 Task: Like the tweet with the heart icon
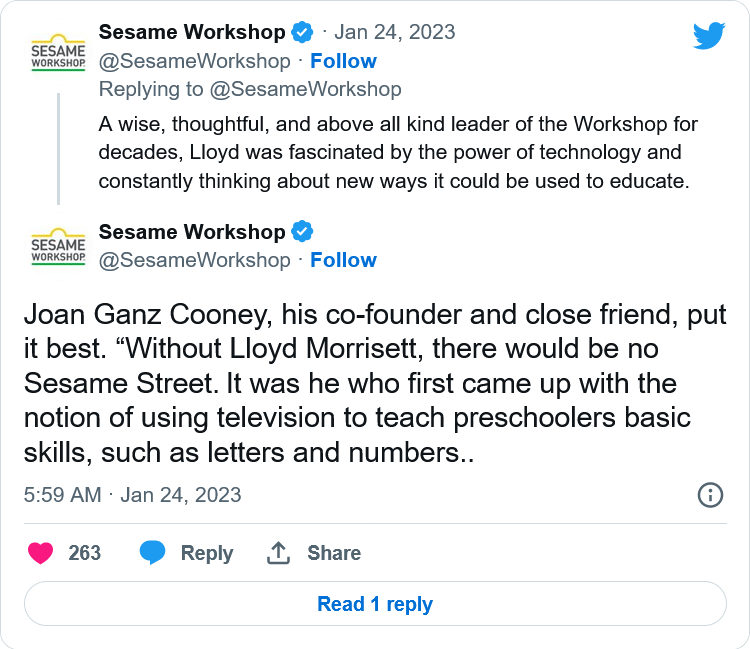(41, 553)
